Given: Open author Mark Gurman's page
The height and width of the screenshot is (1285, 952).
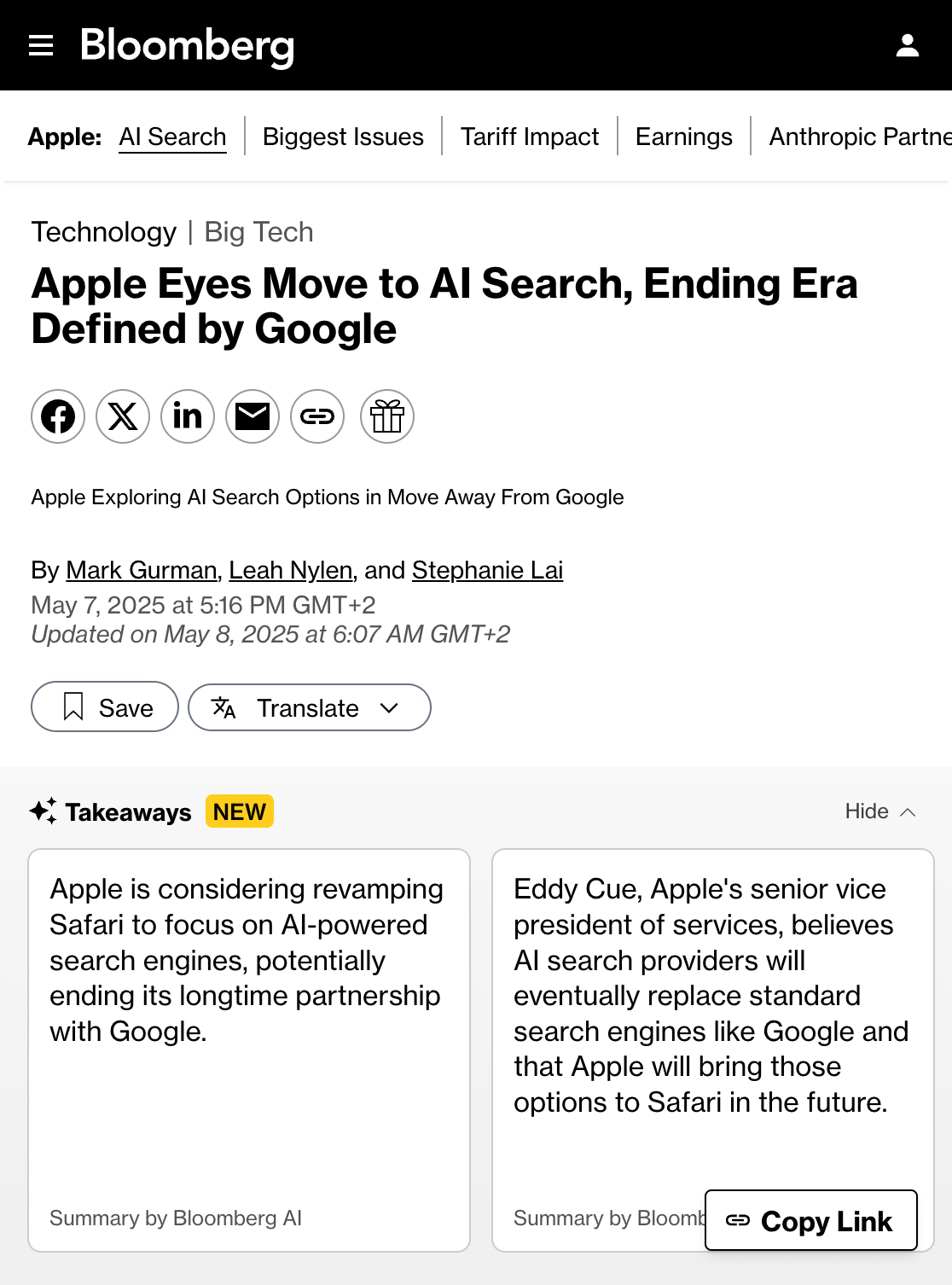Looking at the screenshot, I should pos(142,570).
